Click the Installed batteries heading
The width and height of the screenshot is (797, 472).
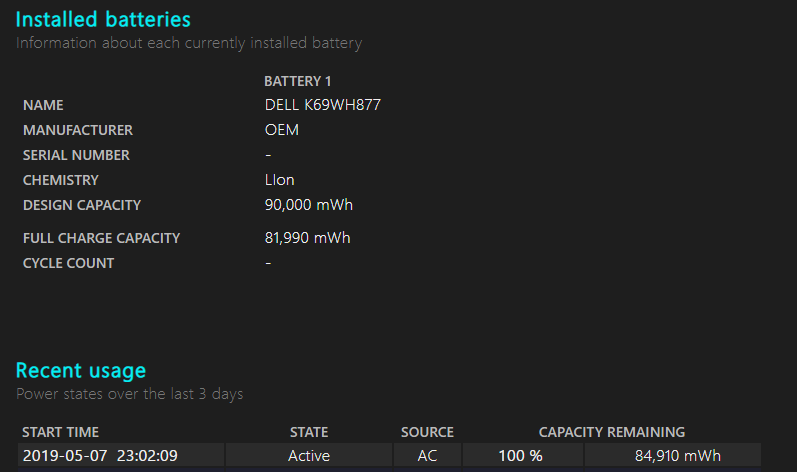click(x=103, y=20)
